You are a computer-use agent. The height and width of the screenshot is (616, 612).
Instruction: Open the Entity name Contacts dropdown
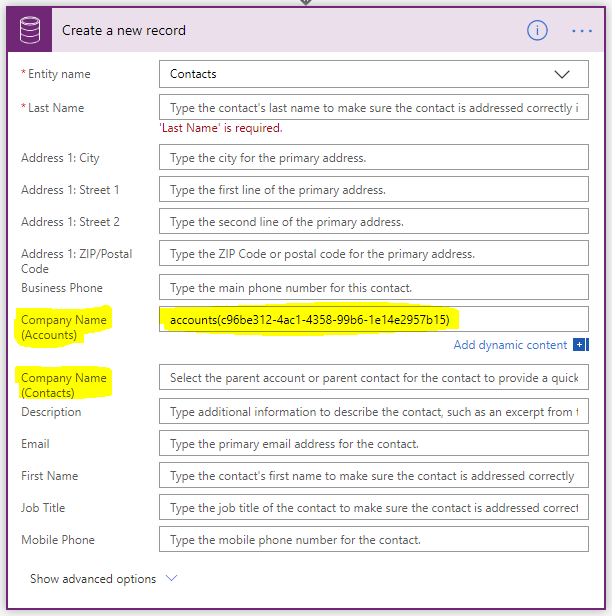click(x=373, y=74)
